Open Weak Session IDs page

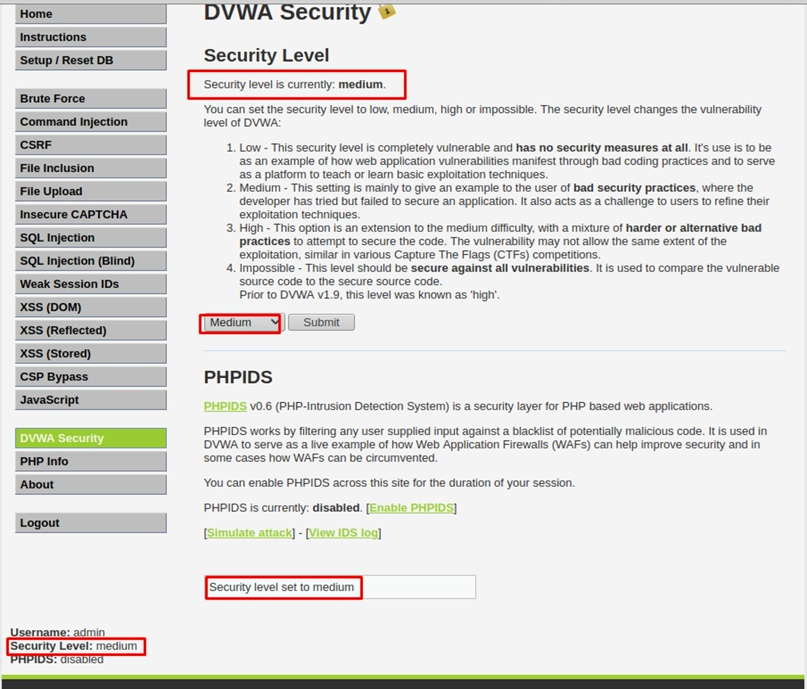point(91,284)
